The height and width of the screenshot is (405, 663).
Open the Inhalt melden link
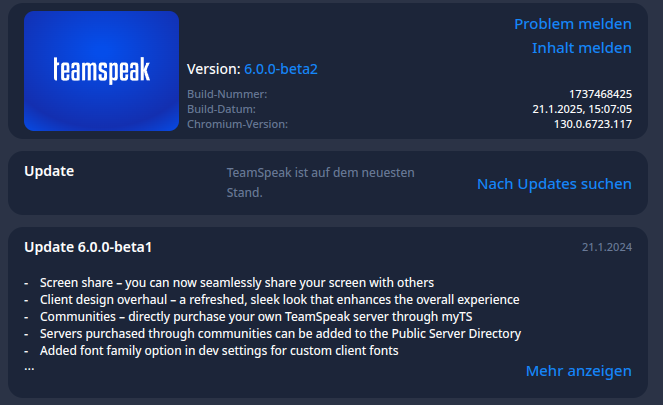pyautogui.click(x=581, y=48)
